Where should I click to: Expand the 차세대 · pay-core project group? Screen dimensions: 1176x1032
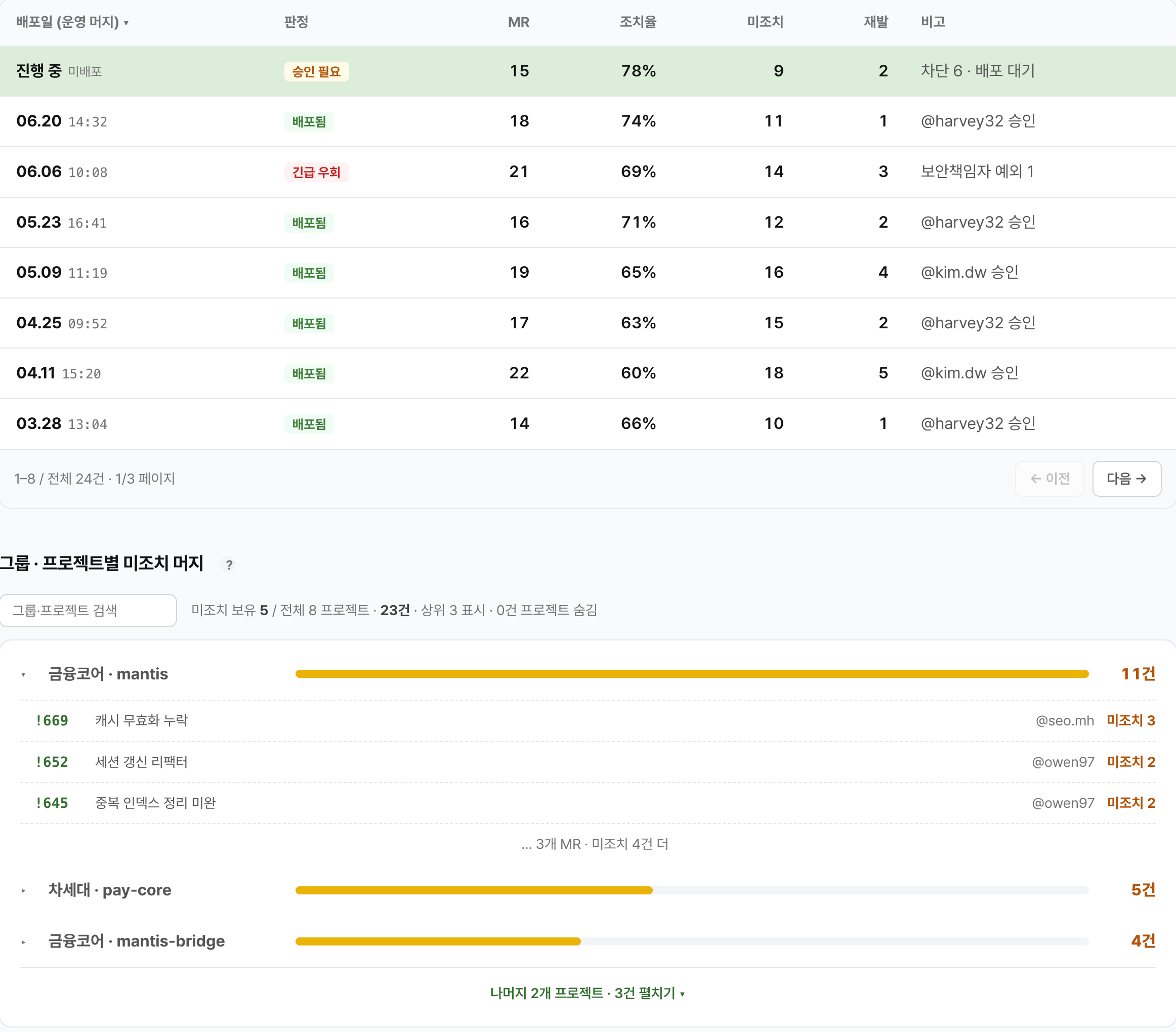click(x=23, y=890)
